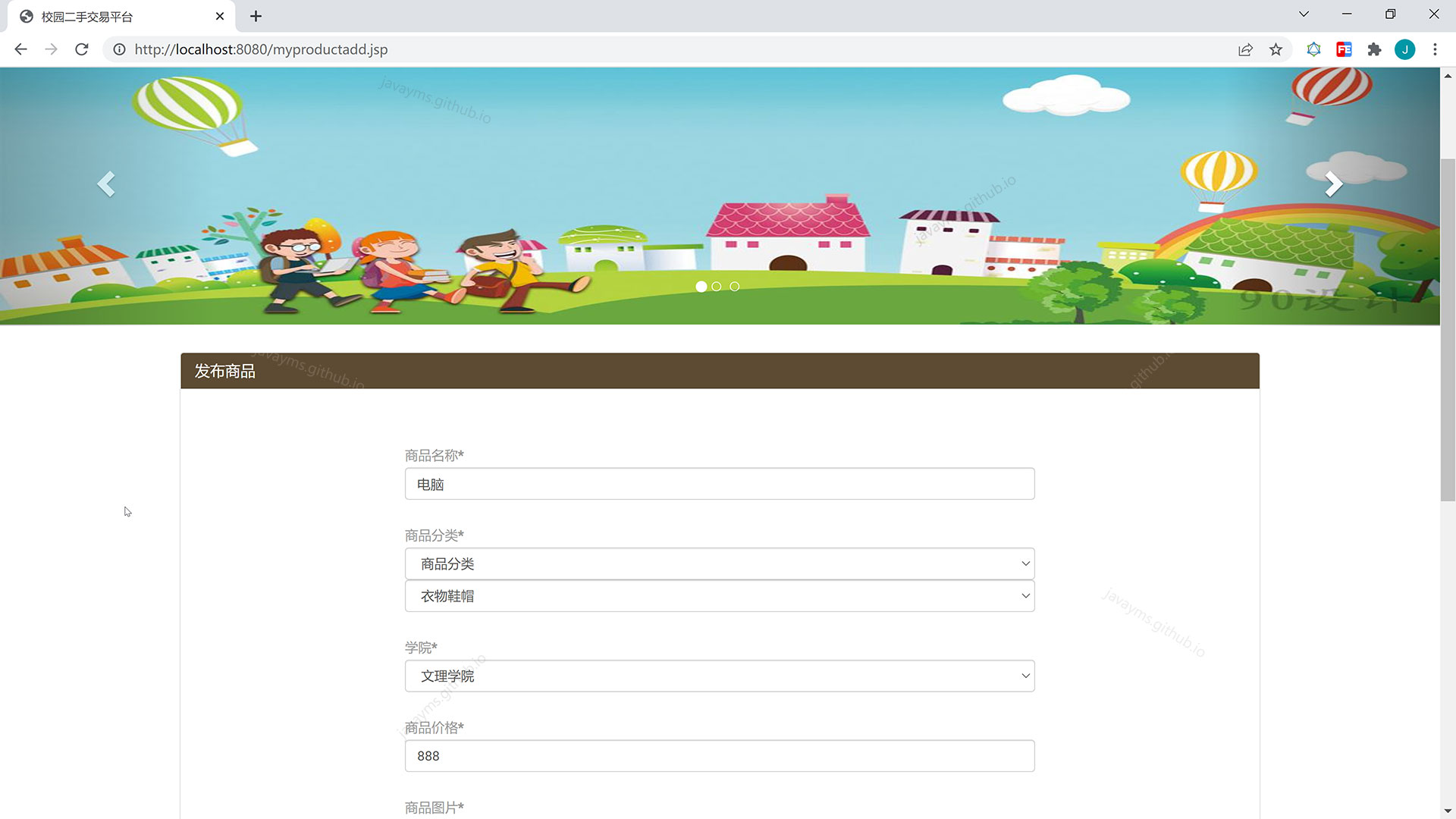Expand the 文理学院 college dropdown
This screenshot has height=819, width=1456.
coord(719,676)
